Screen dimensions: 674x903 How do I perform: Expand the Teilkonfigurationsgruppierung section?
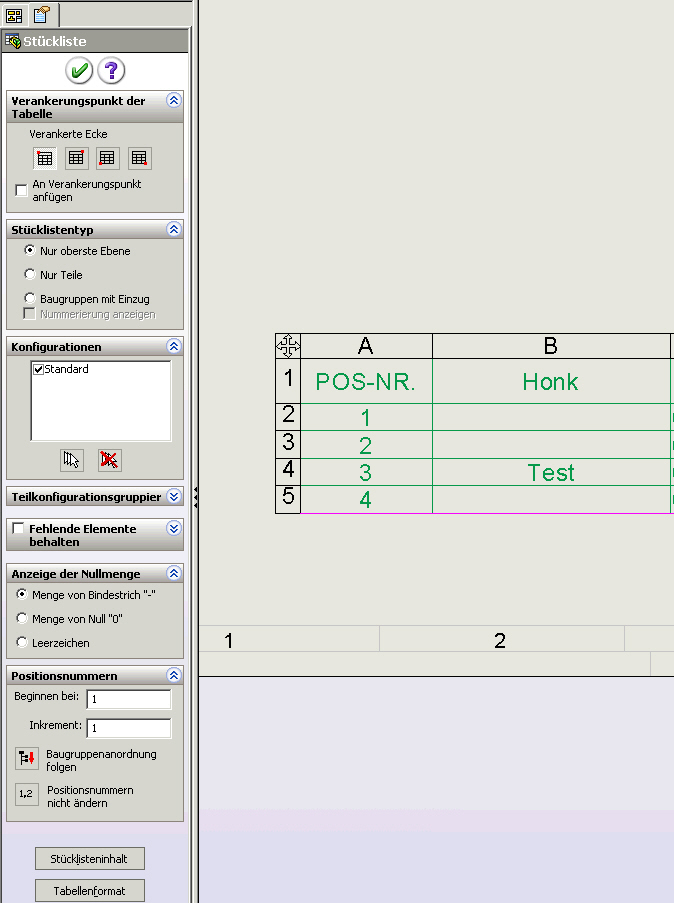click(174, 496)
